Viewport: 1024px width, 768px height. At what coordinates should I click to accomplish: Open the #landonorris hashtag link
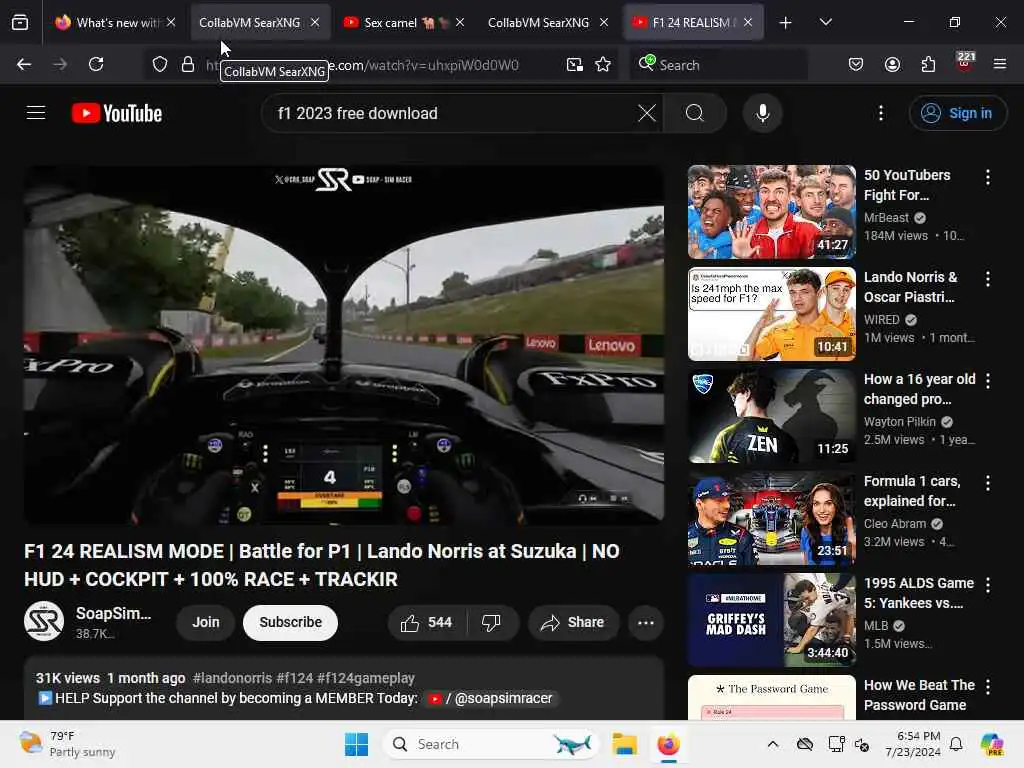pos(232,678)
